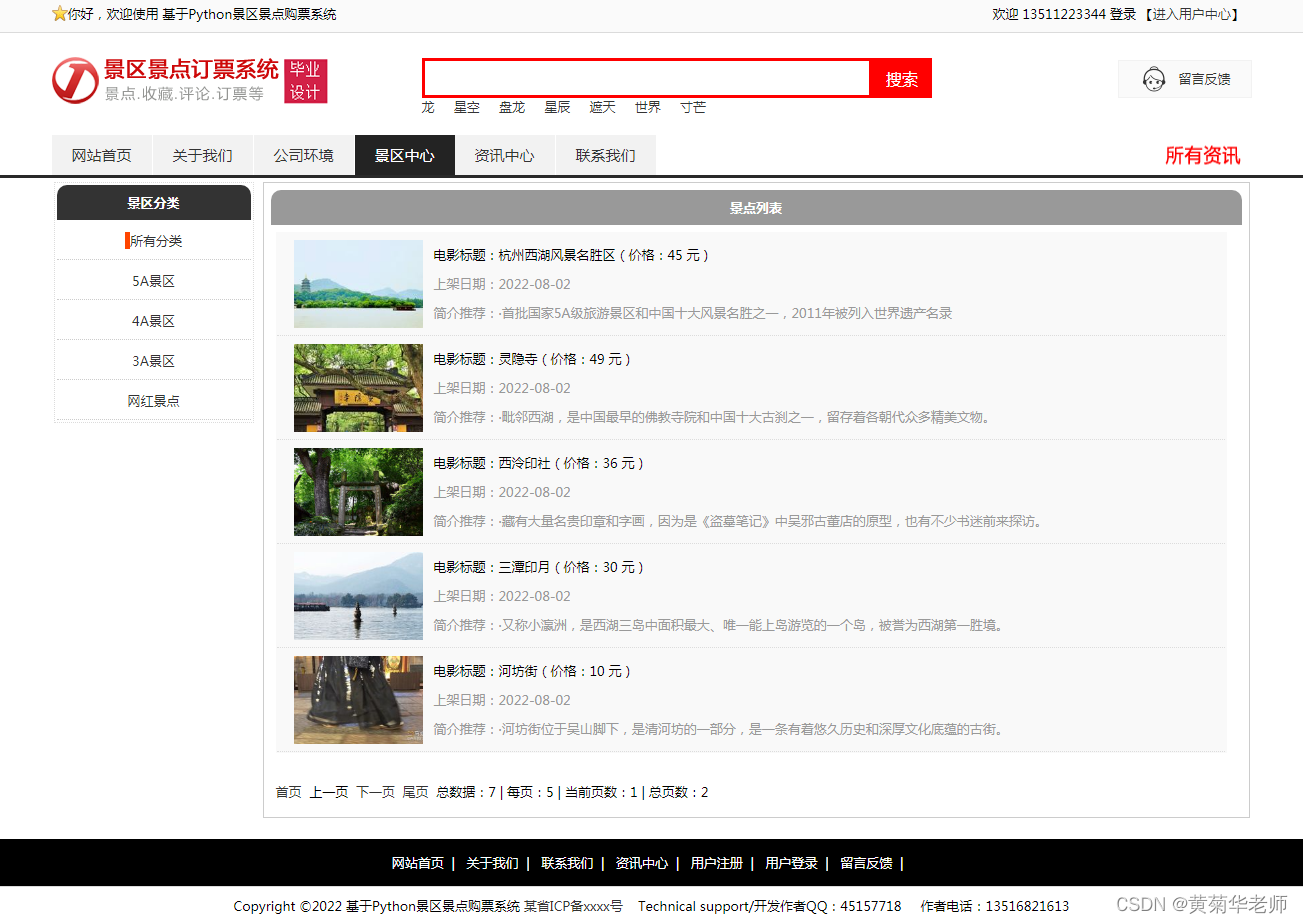Viewport: 1303px width, 924px height.
Task: Click footer 联系我们 link
Action: coord(567,863)
